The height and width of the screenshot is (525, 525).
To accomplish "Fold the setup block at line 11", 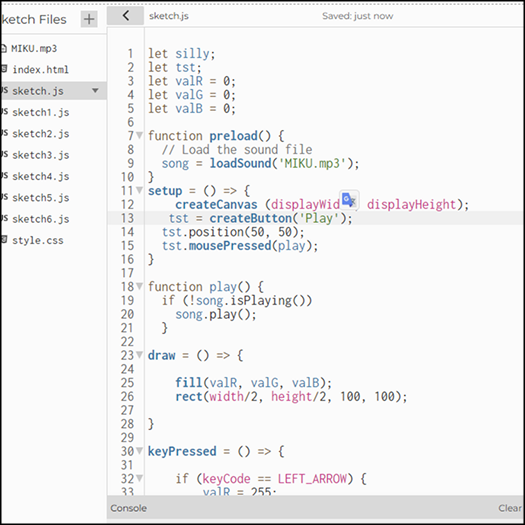I will (x=139, y=191).
